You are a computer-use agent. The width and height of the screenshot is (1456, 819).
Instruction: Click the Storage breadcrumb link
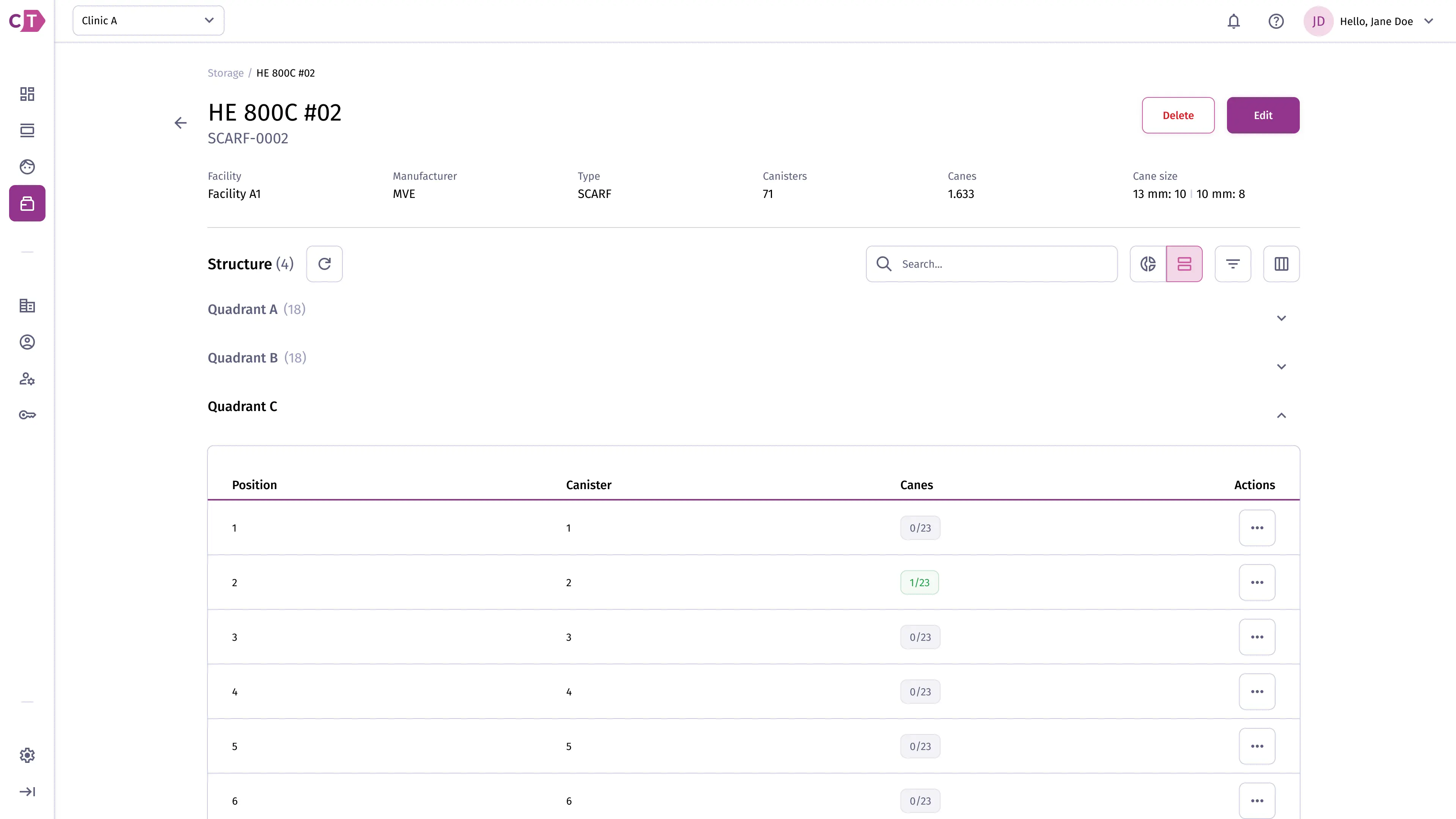(226, 73)
